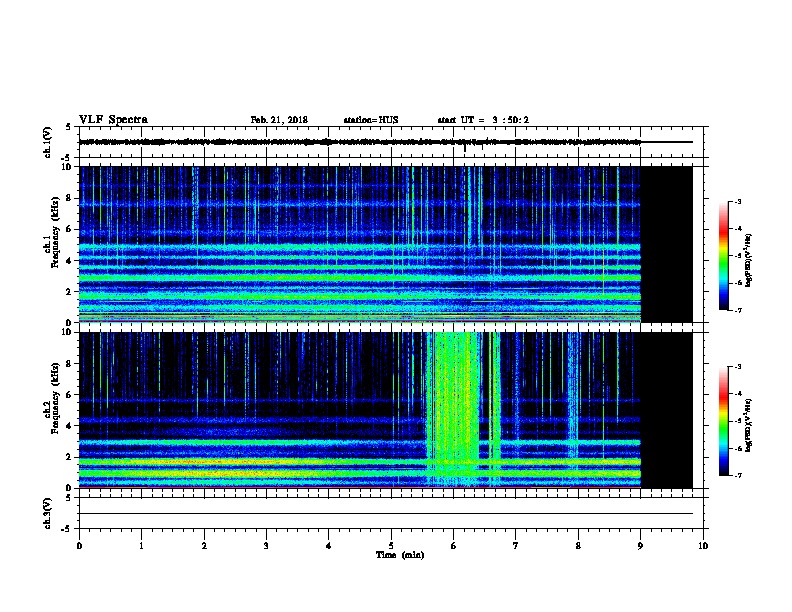Image resolution: width=792 pixels, height=612 pixels.
Task: Click the broadband noise burst in ch.2 spectrogram
Action: (453, 409)
